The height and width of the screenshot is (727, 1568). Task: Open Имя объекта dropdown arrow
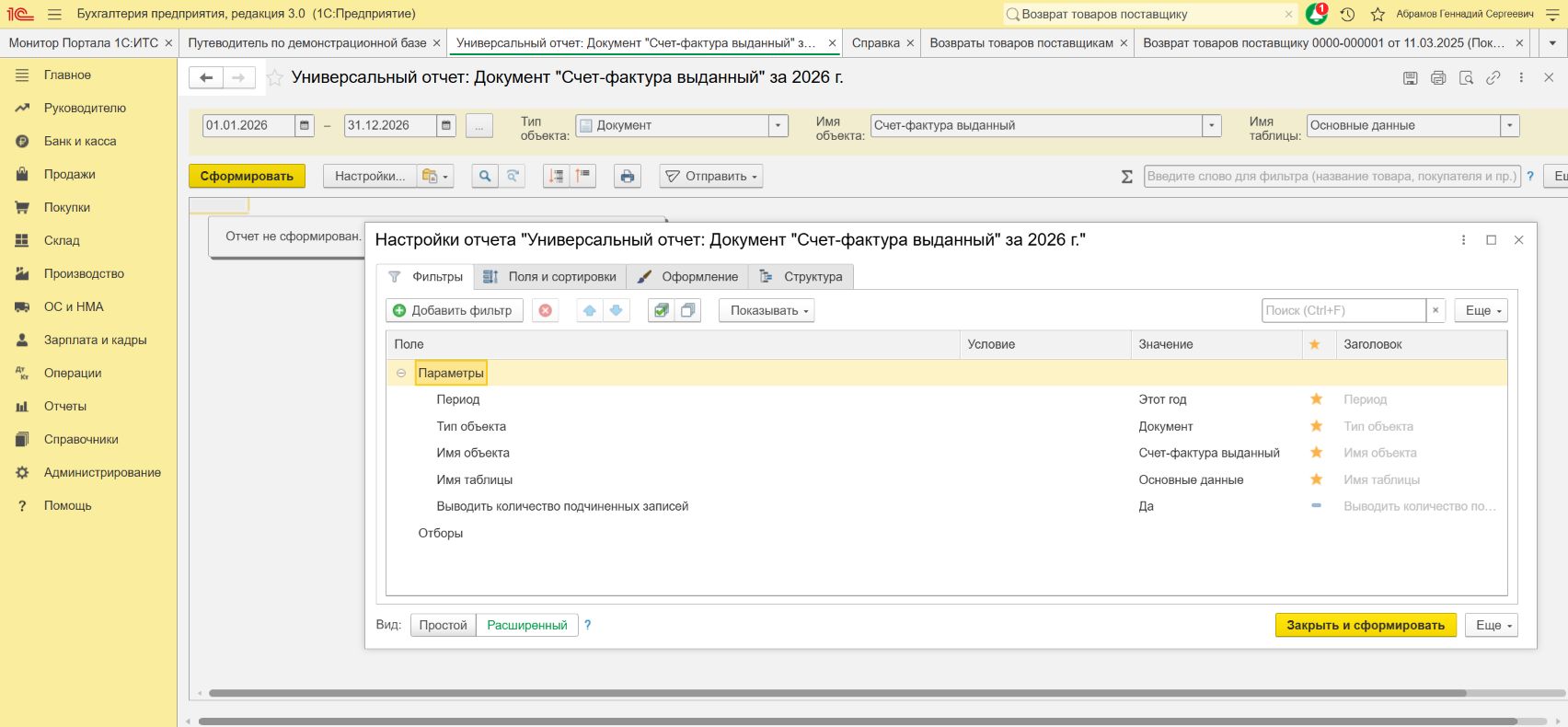(x=1212, y=125)
